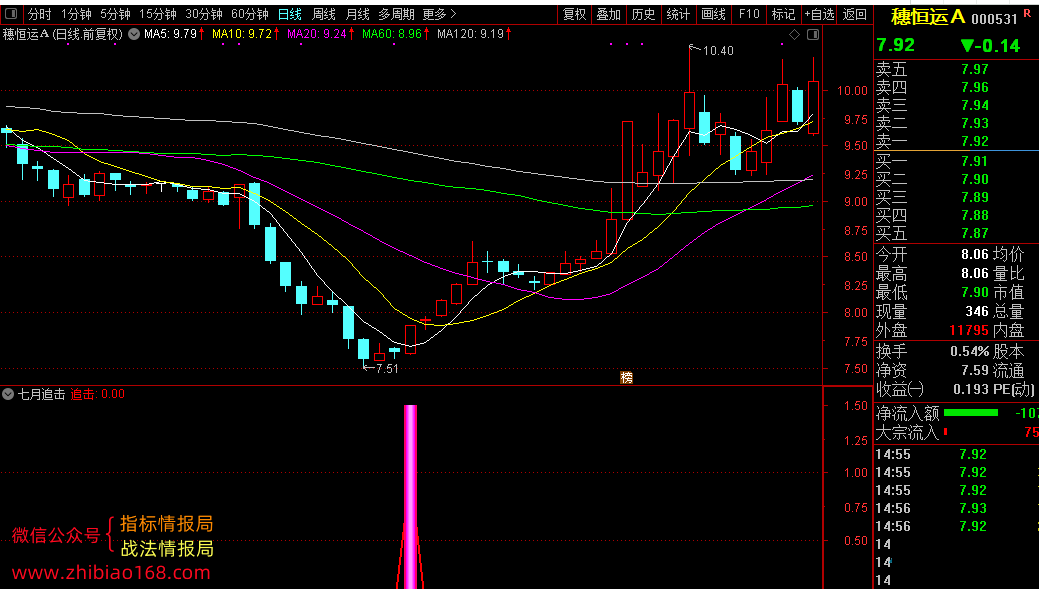Click the MA60: 8.96 indicator label
1039x589 pixels.
click(392, 34)
